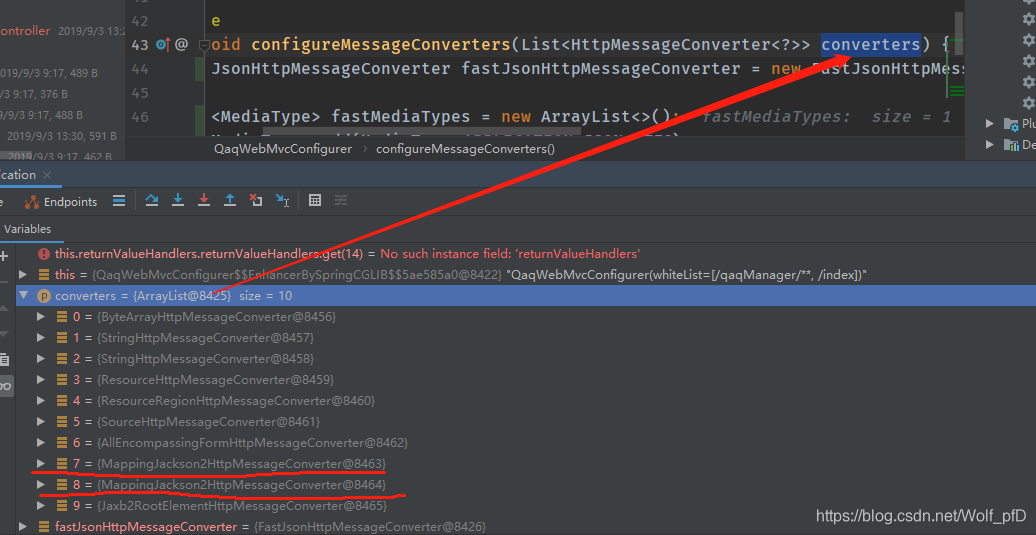
Task: Click line number 46 in gutter
Action: [x=140, y=117]
